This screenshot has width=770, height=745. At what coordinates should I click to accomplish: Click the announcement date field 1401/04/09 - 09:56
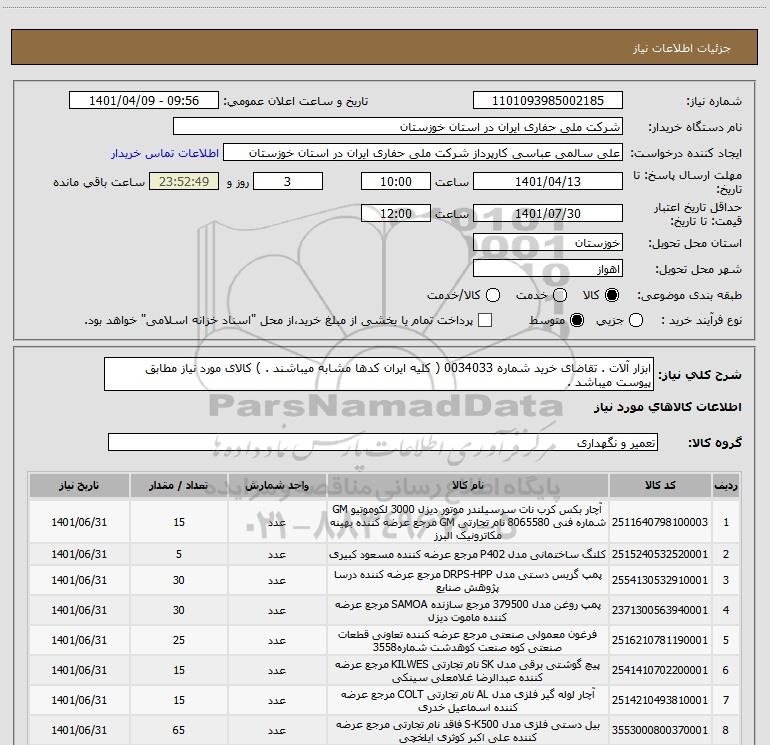pyautogui.click(x=144, y=101)
